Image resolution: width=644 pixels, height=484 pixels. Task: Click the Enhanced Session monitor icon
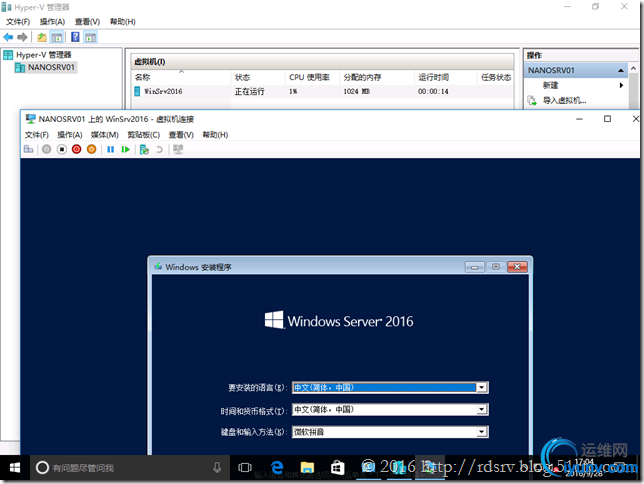point(178,149)
